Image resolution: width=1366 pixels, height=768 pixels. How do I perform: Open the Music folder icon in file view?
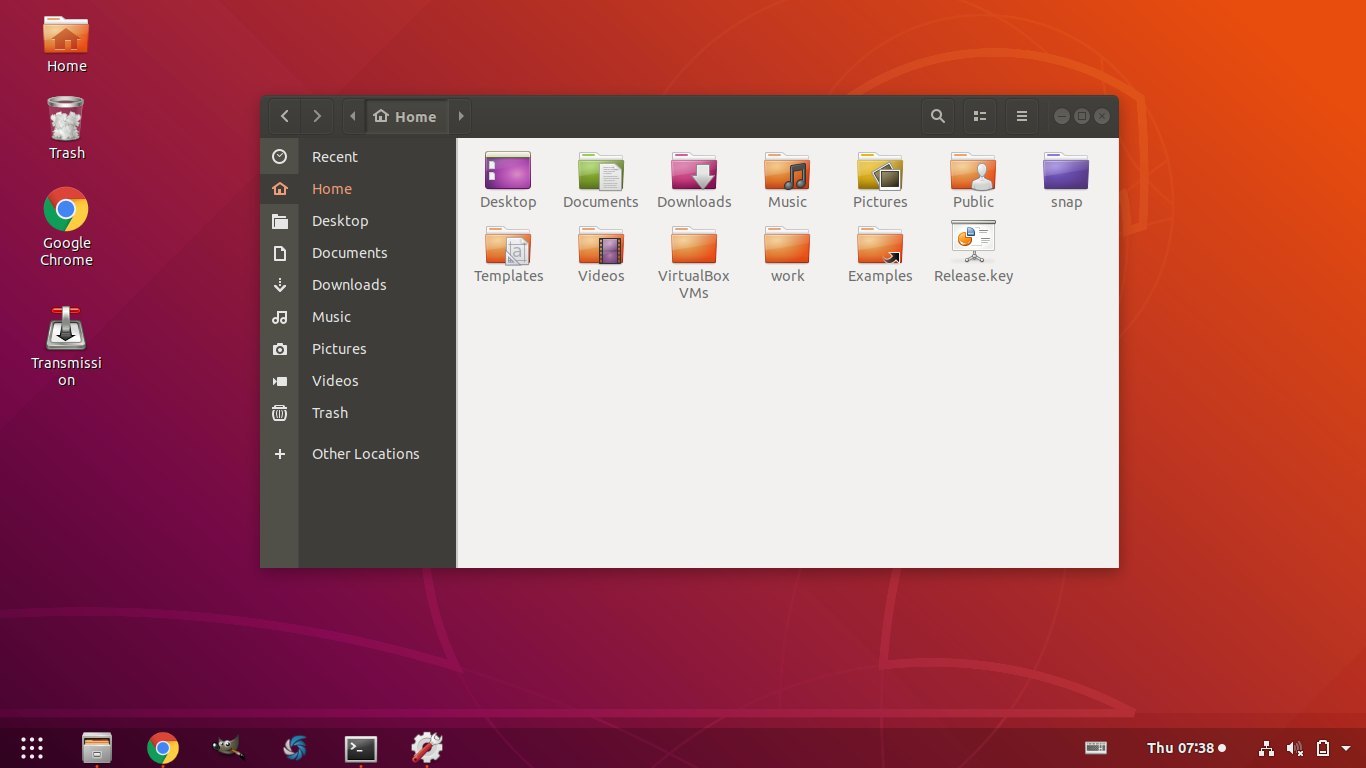[787, 171]
